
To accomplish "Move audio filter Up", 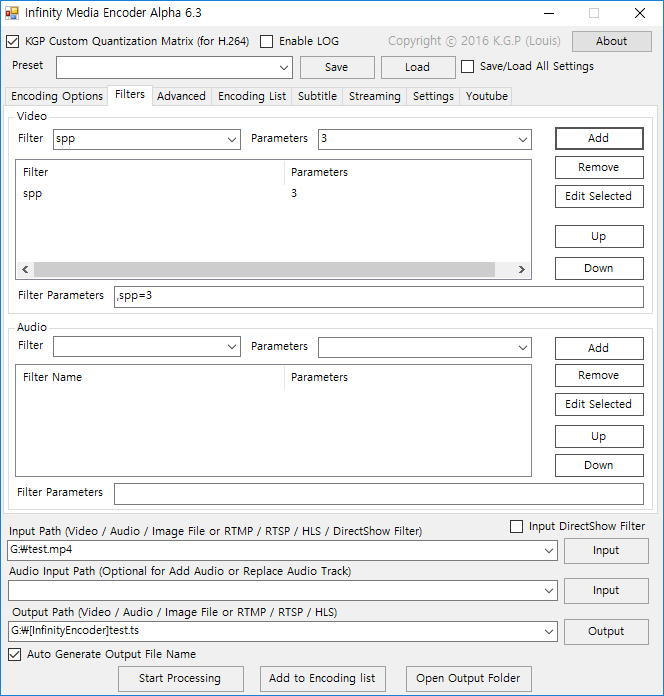I will 599,436.
